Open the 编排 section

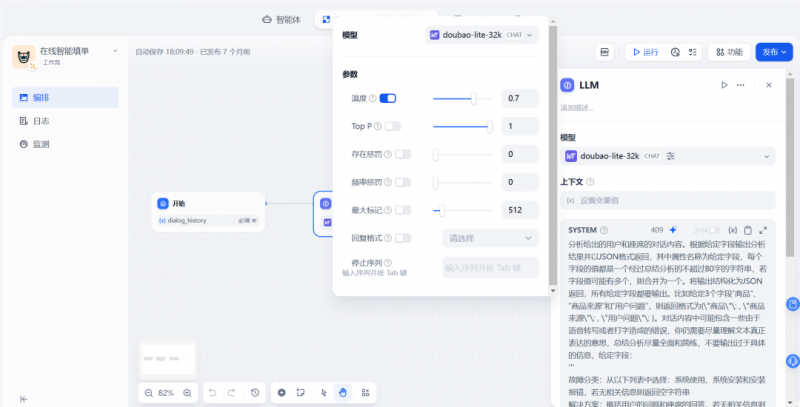click(65, 97)
